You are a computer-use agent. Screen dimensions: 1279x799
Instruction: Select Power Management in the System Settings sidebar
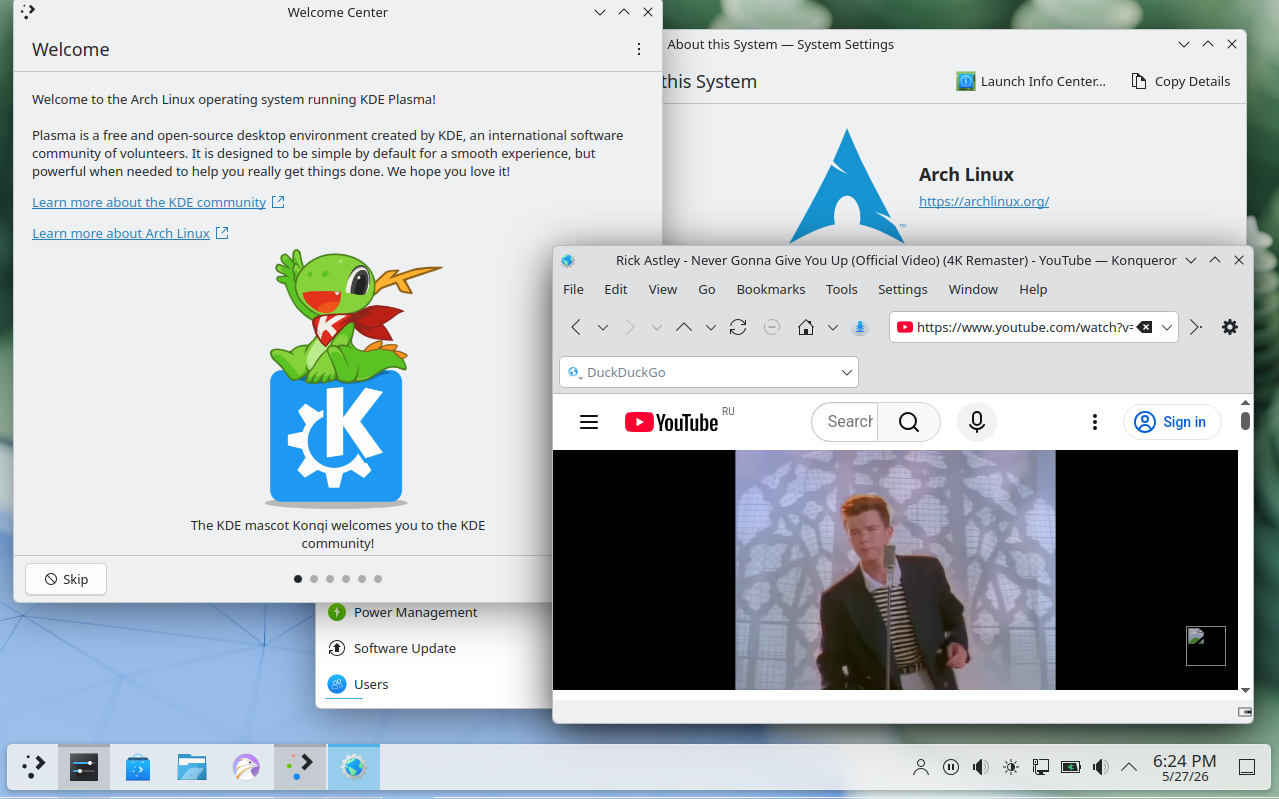[416, 612]
